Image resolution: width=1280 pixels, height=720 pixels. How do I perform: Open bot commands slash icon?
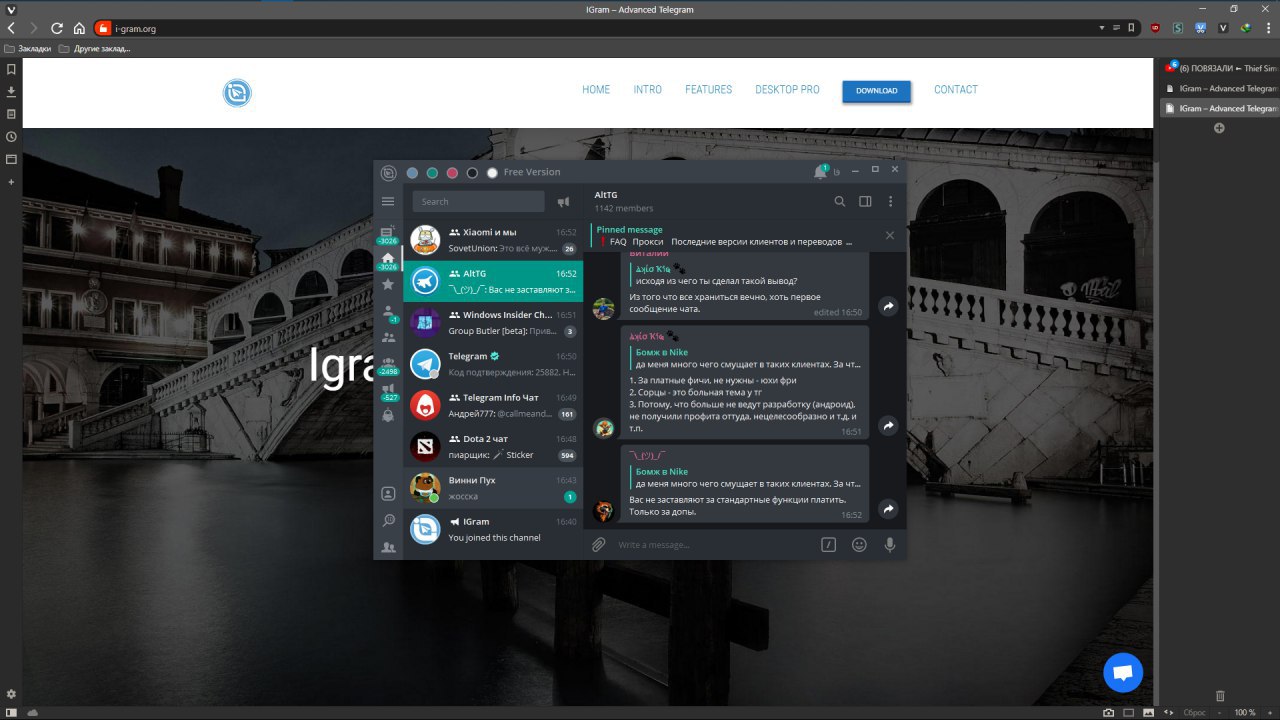tap(828, 544)
